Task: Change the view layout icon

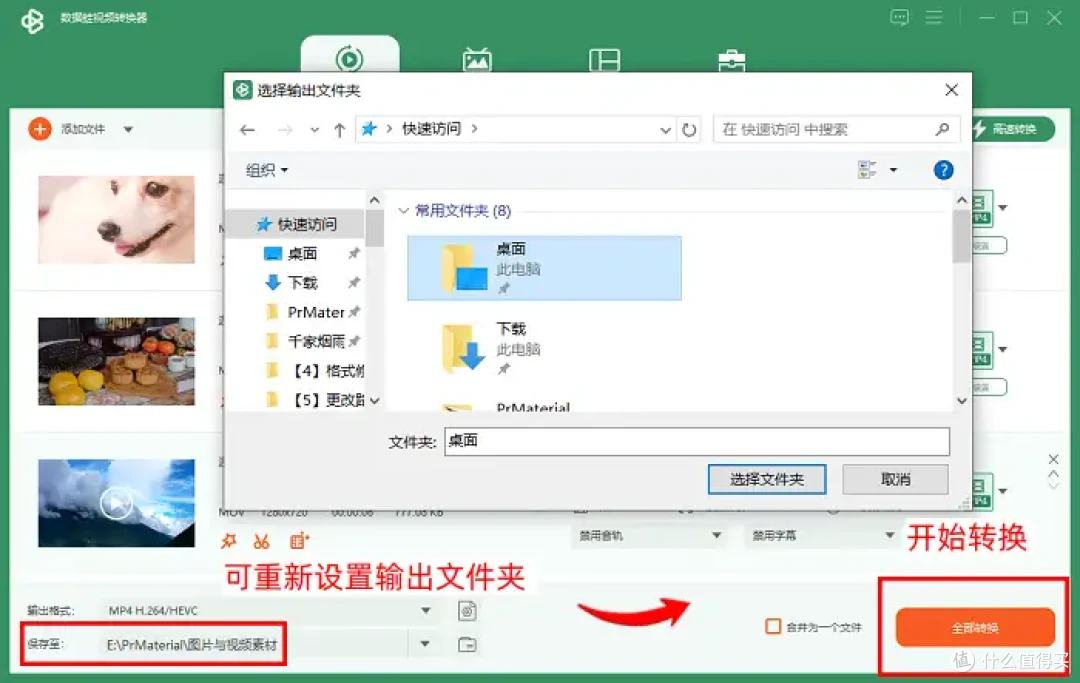Action: (867, 169)
